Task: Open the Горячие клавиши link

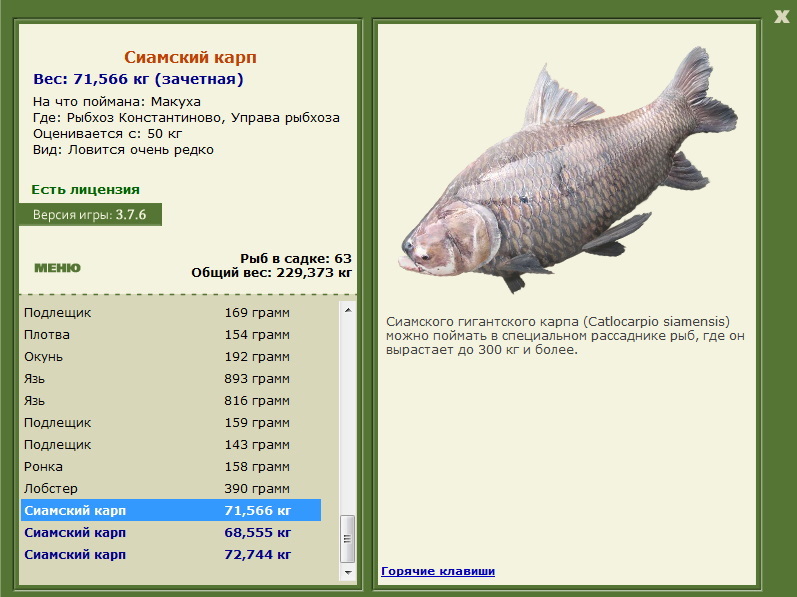Action: 438,571
